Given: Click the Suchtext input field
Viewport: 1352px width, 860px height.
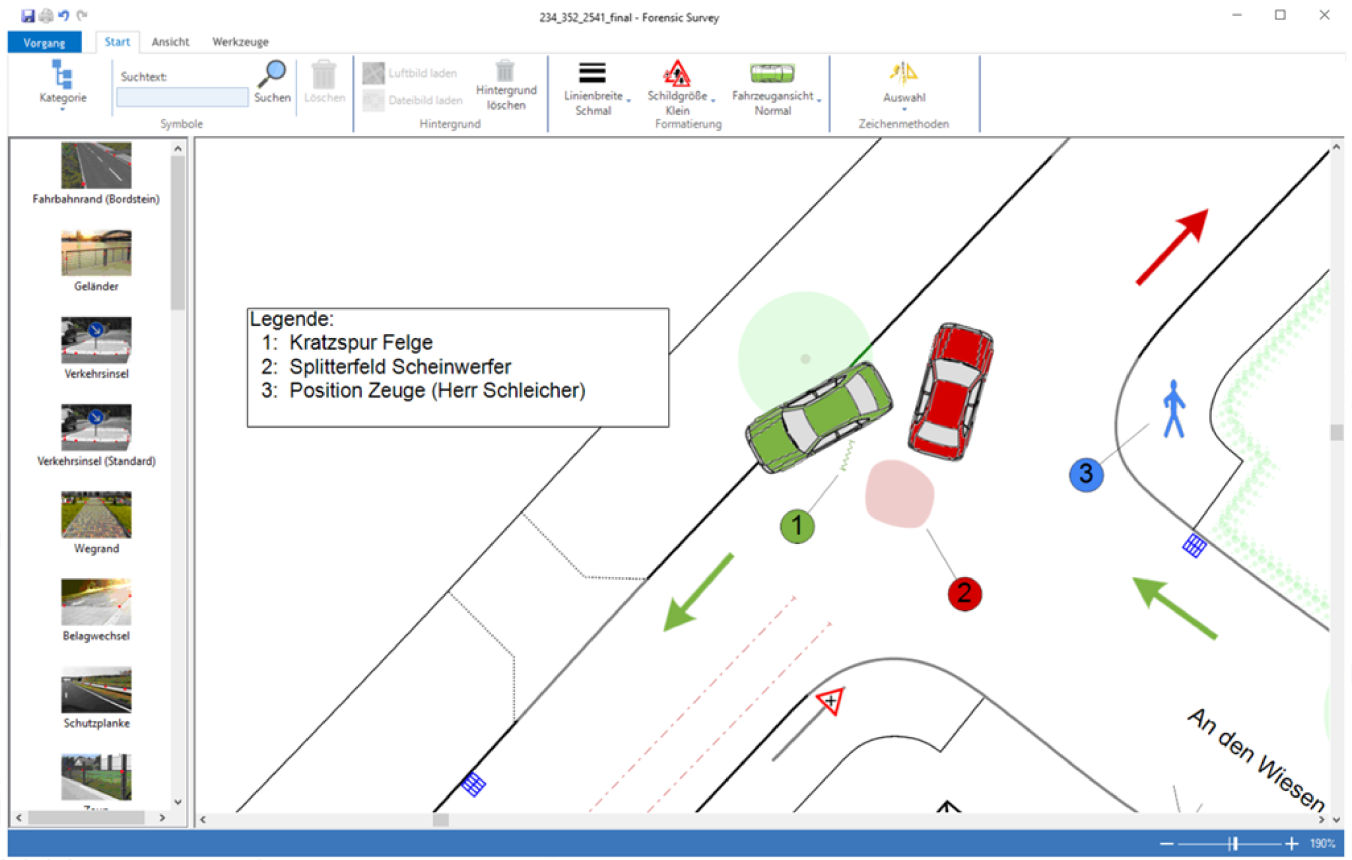Looking at the screenshot, I should tap(182, 97).
